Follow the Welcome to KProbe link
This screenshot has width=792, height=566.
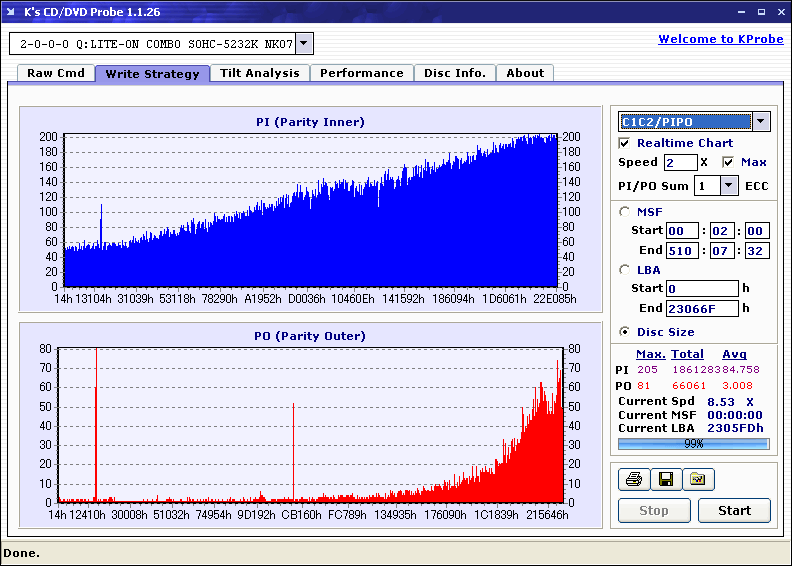(721, 39)
